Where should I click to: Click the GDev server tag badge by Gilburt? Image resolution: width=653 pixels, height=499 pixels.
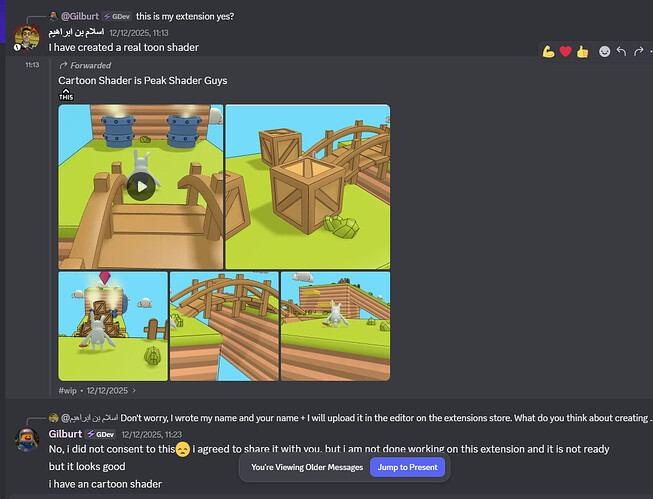coord(100,434)
